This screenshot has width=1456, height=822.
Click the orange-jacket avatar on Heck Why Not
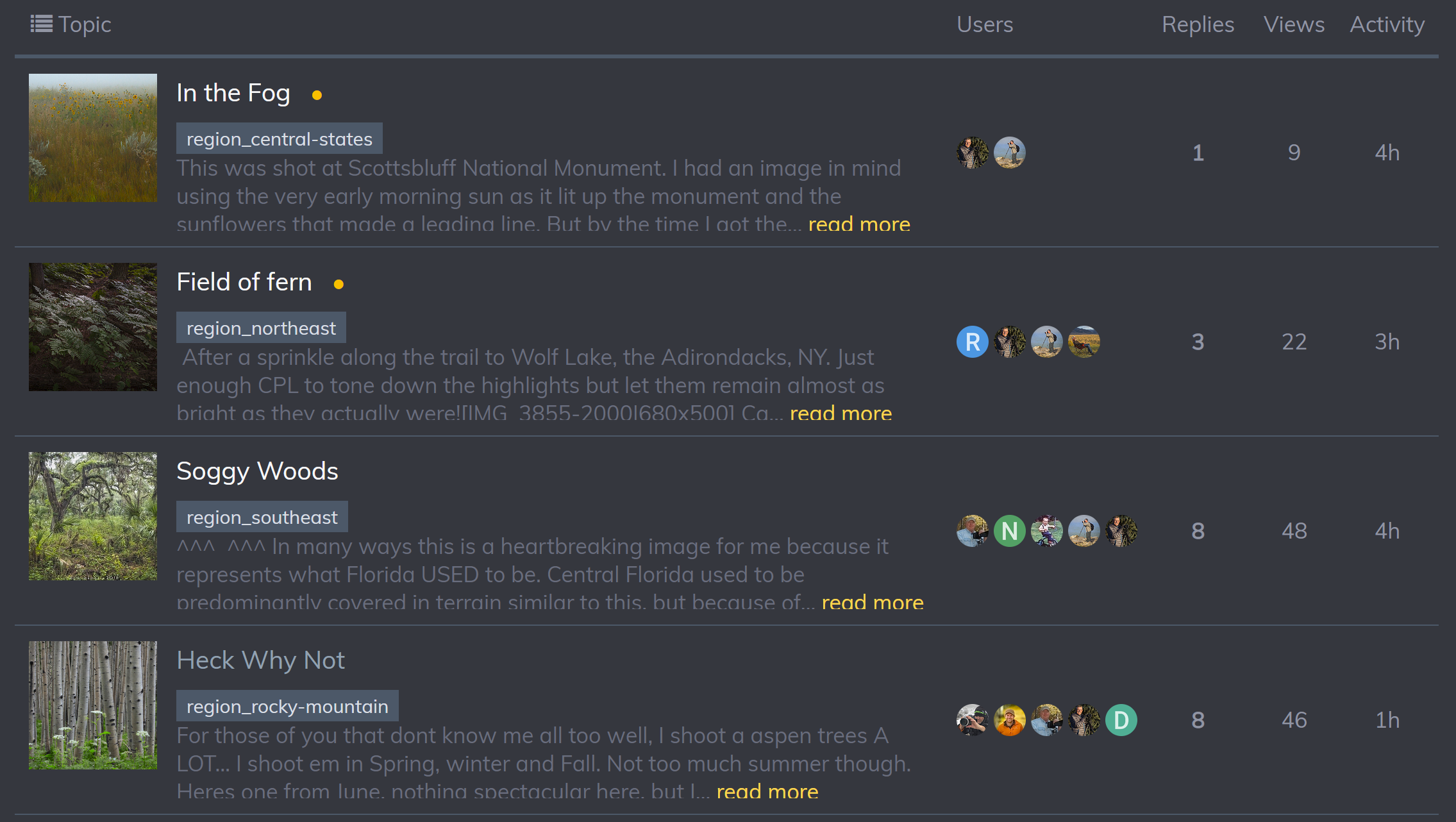(x=1009, y=720)
